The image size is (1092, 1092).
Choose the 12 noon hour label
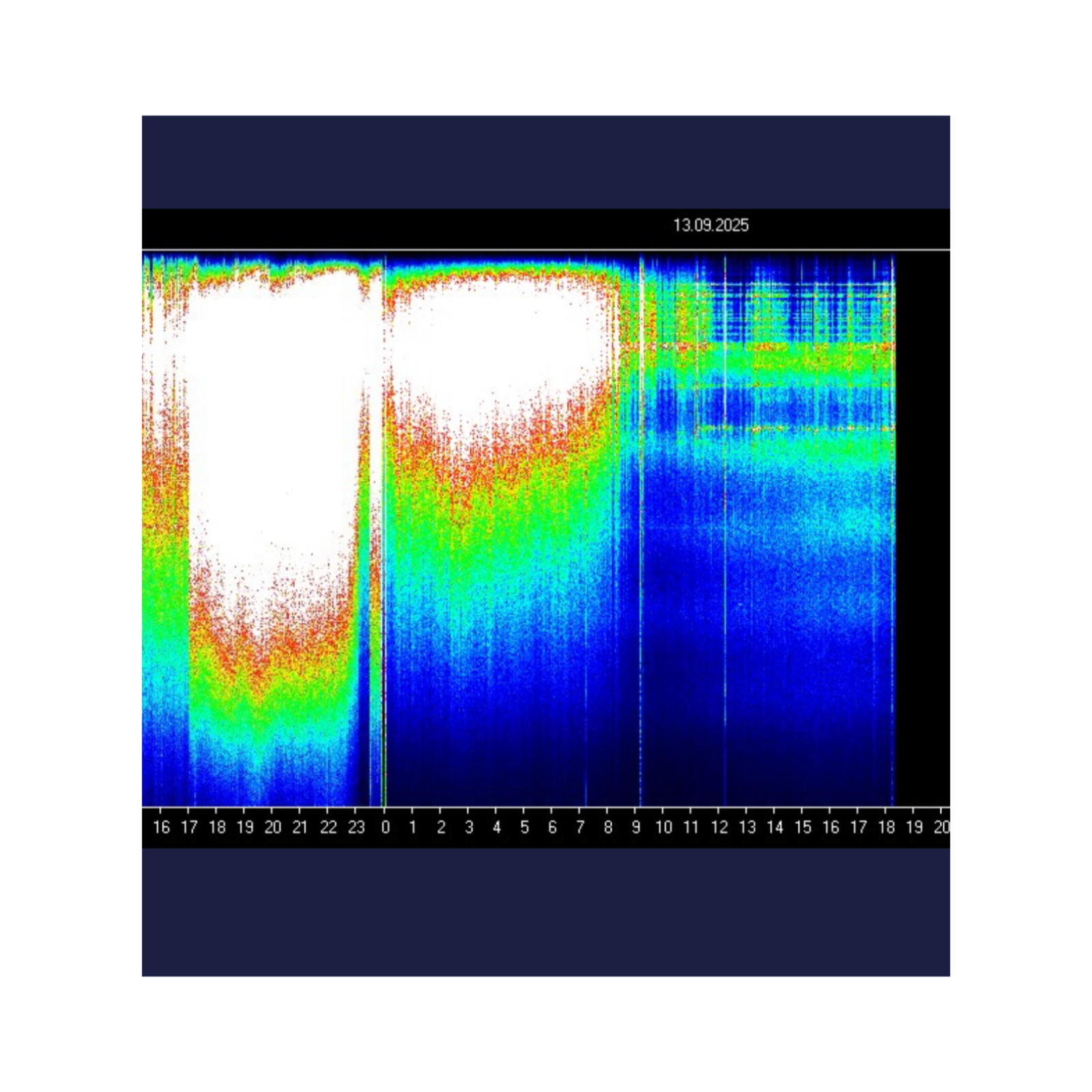point(719,827)
